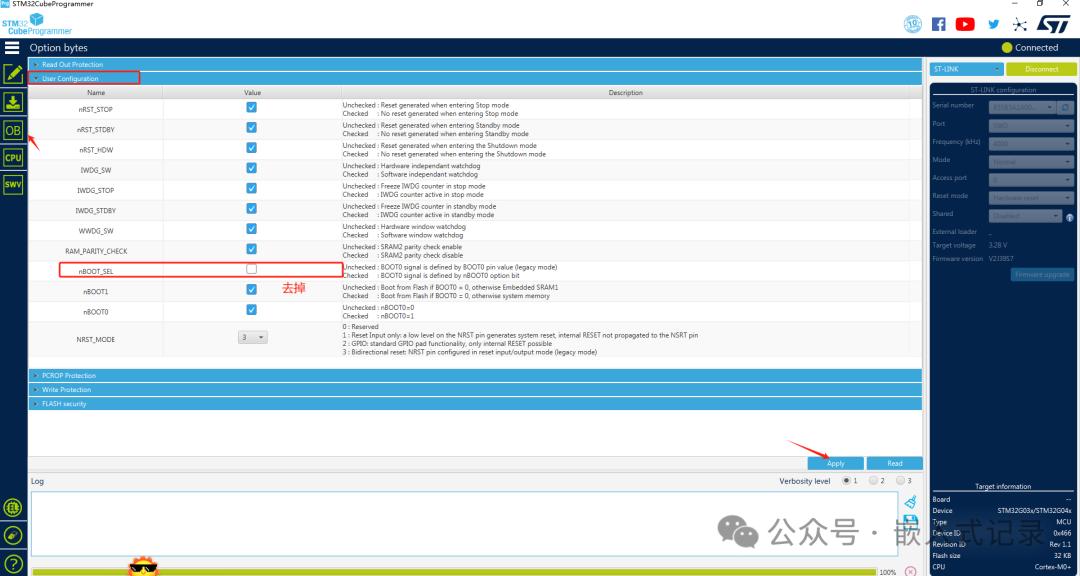Select verbosity level 1
1080x576 pixels.
point(846,481)
